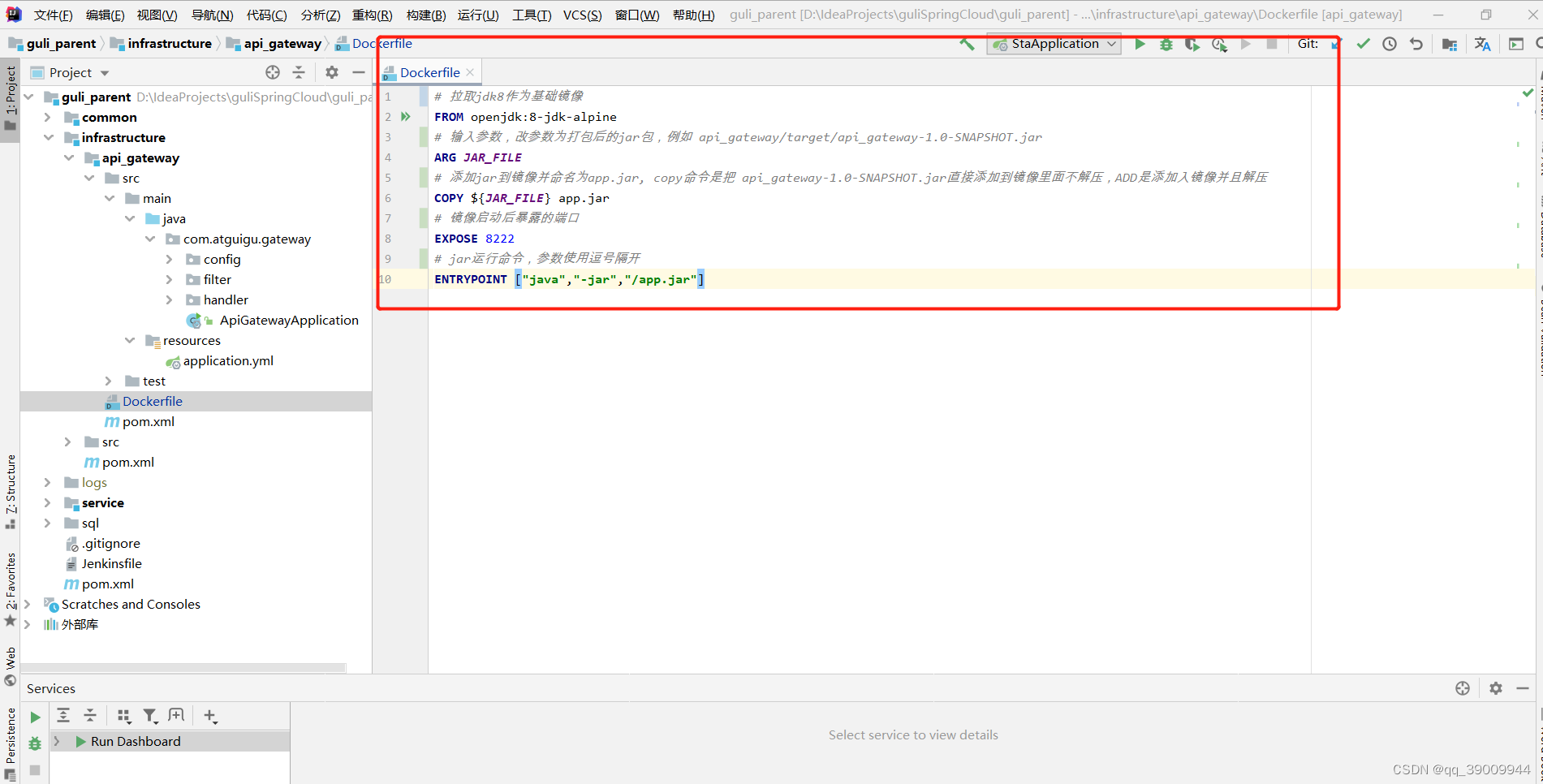Screen dimensions: 1543x784
Task: Open the Filter icon in Services
Action: 150,716
